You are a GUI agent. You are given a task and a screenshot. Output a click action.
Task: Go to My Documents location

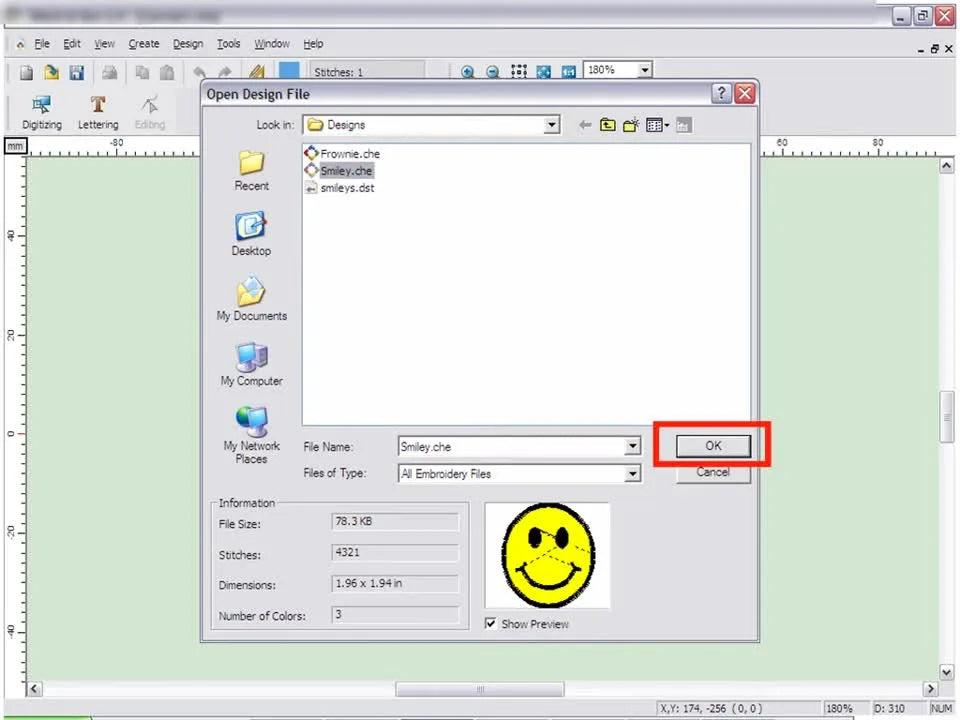252,299
